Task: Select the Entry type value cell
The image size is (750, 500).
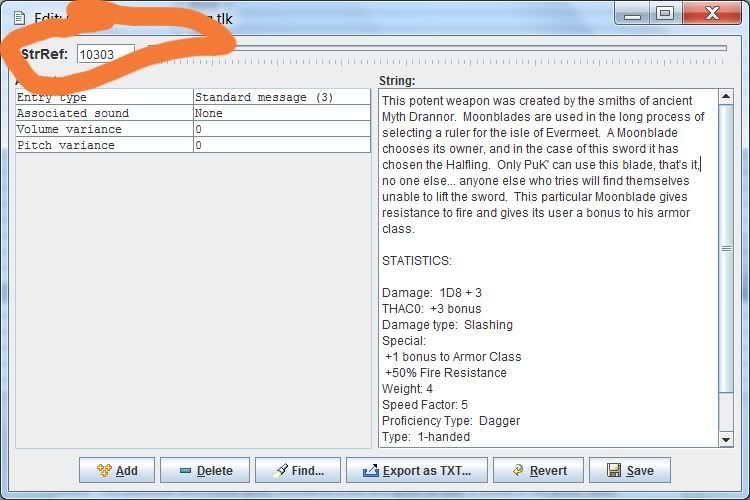Action: click(x=281, y=98)
